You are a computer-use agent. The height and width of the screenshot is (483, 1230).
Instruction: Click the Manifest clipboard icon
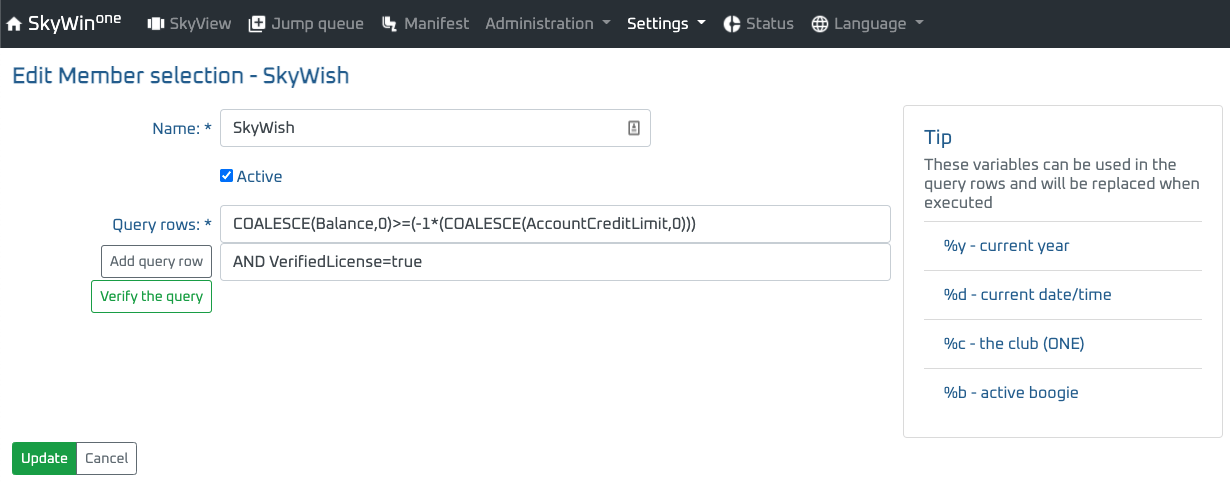(x=390, y=24)
